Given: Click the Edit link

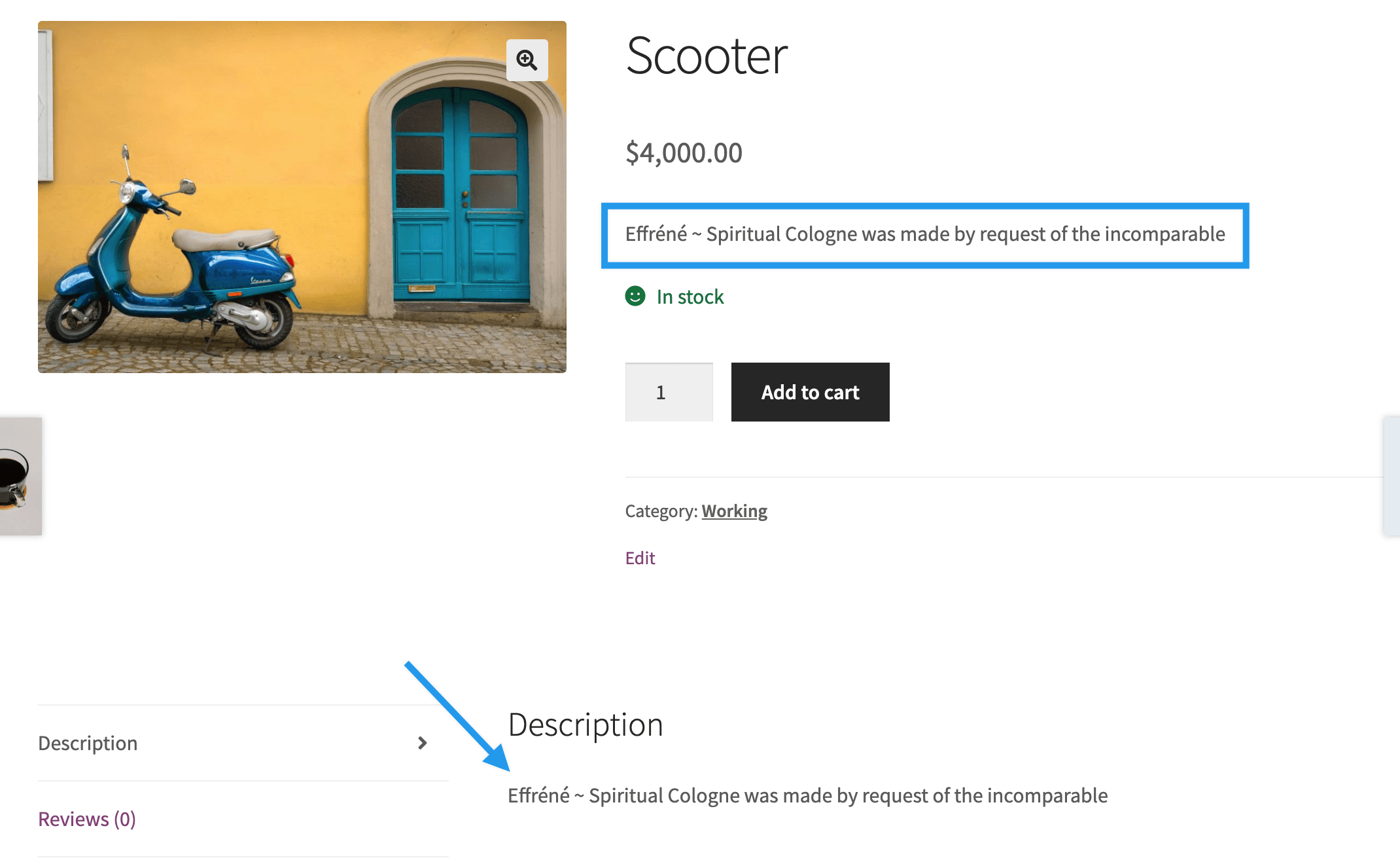Looking at the screenshot, I should point(640,558).
